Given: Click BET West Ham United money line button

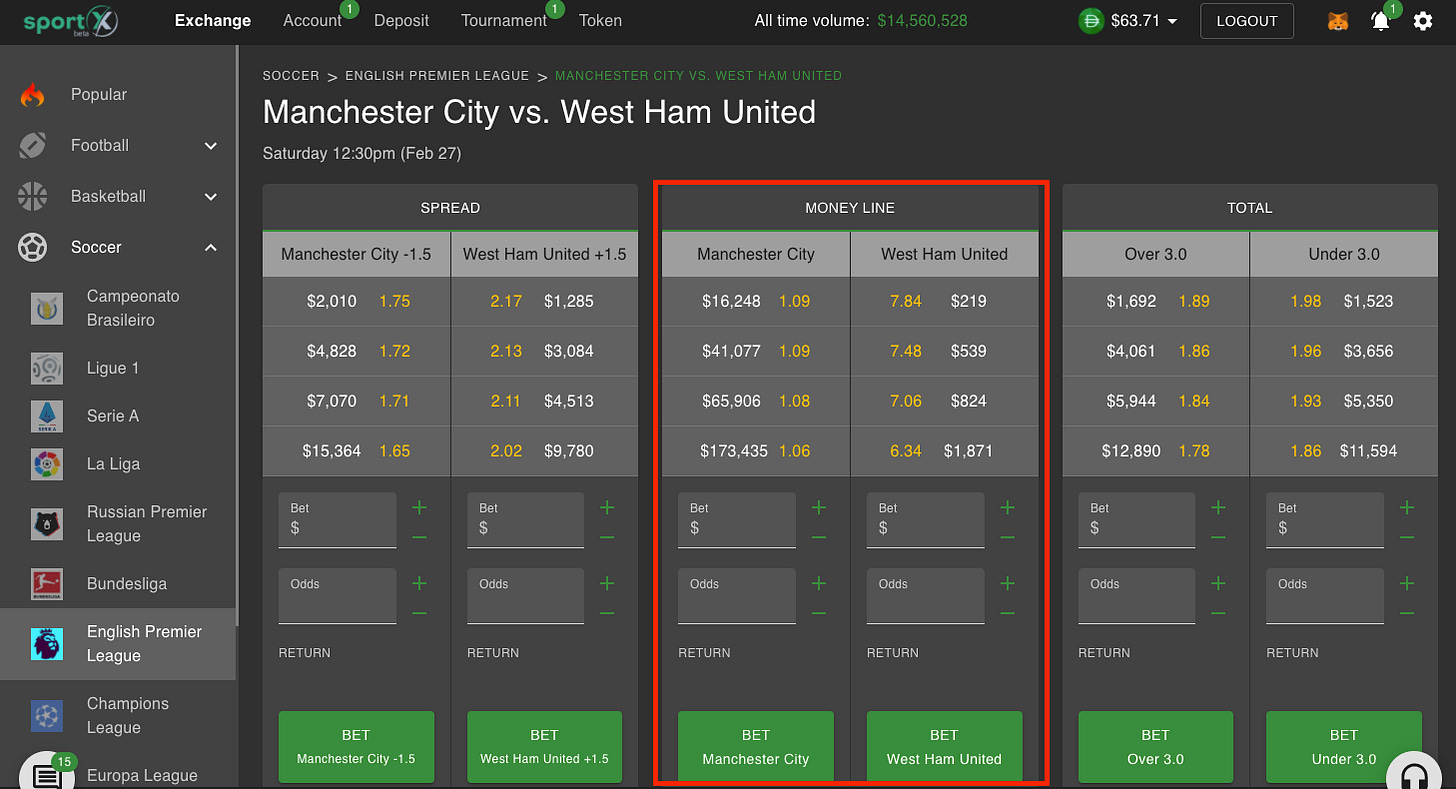Looking at the screenshot, I should [944, 746].
